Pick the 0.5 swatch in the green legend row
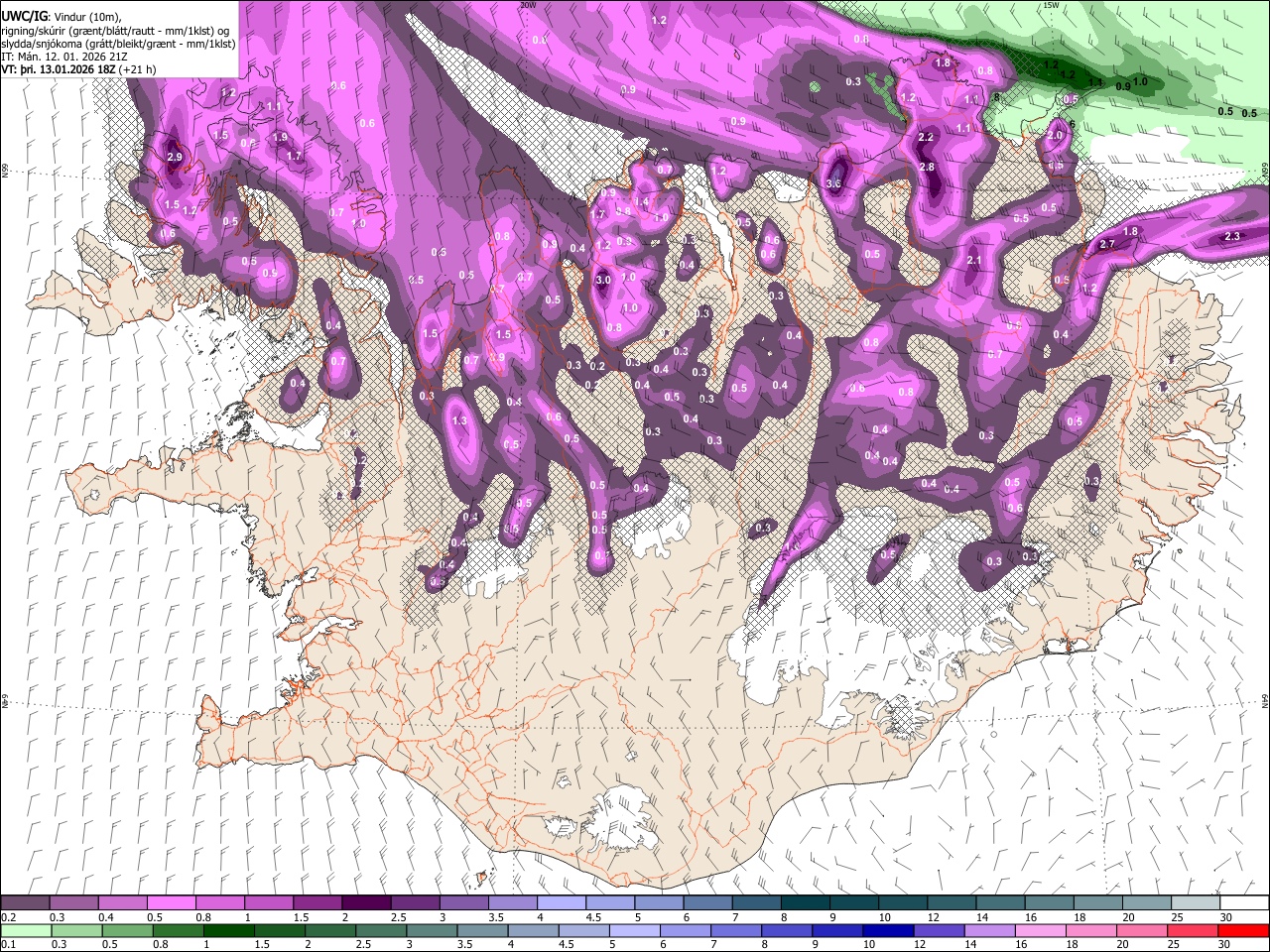 127,930
